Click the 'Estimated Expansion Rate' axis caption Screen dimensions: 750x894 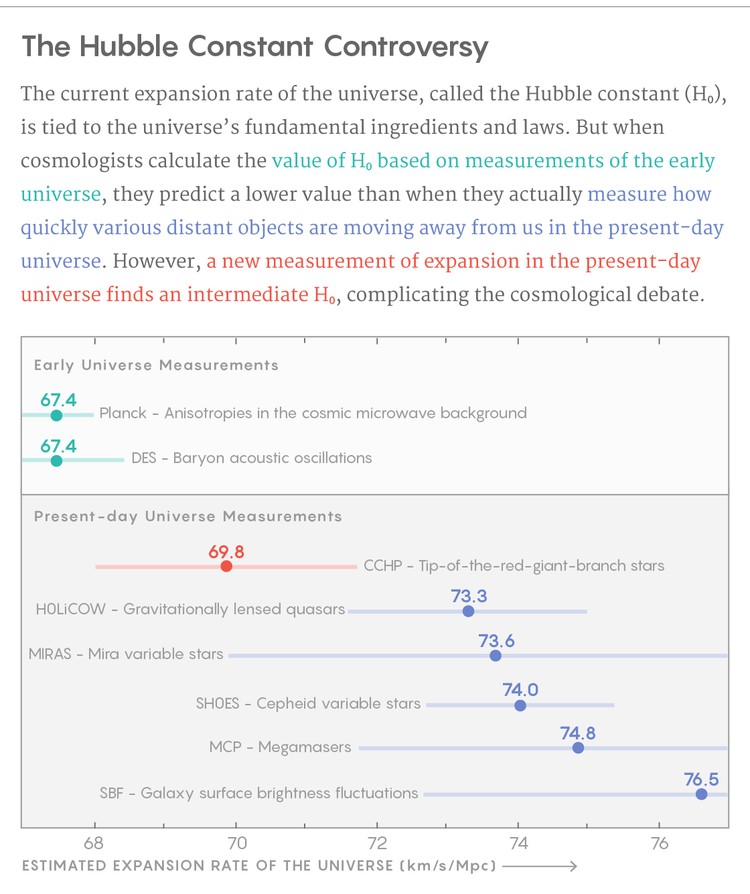258,865
